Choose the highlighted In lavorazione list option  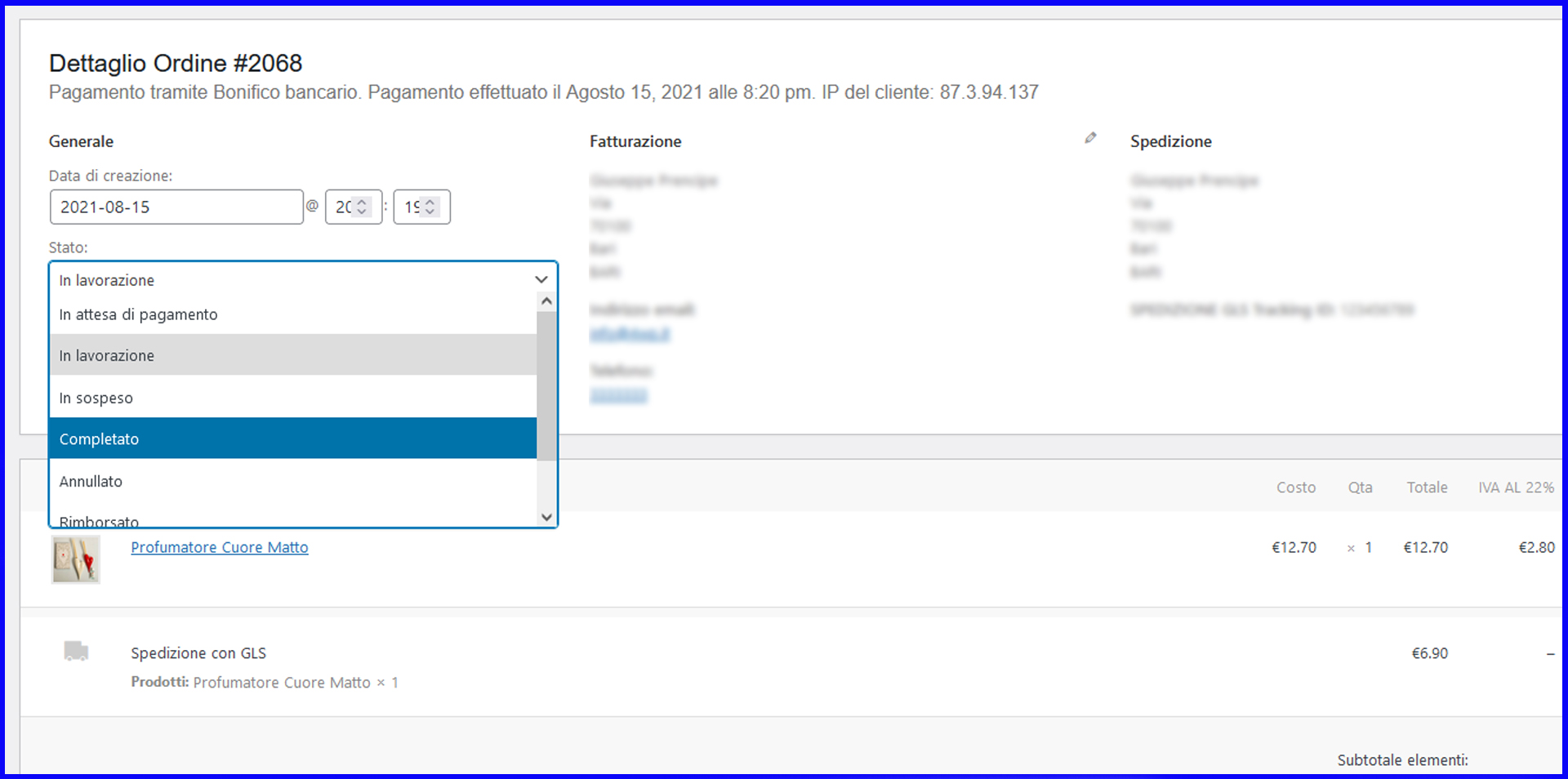292,355
